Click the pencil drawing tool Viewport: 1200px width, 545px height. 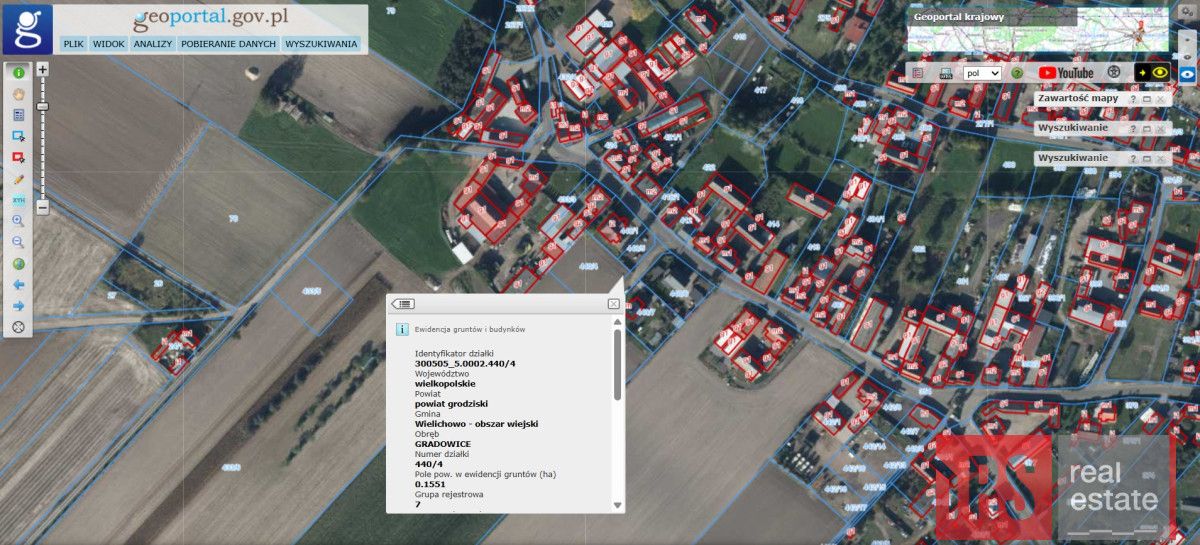tap(18, 178)
